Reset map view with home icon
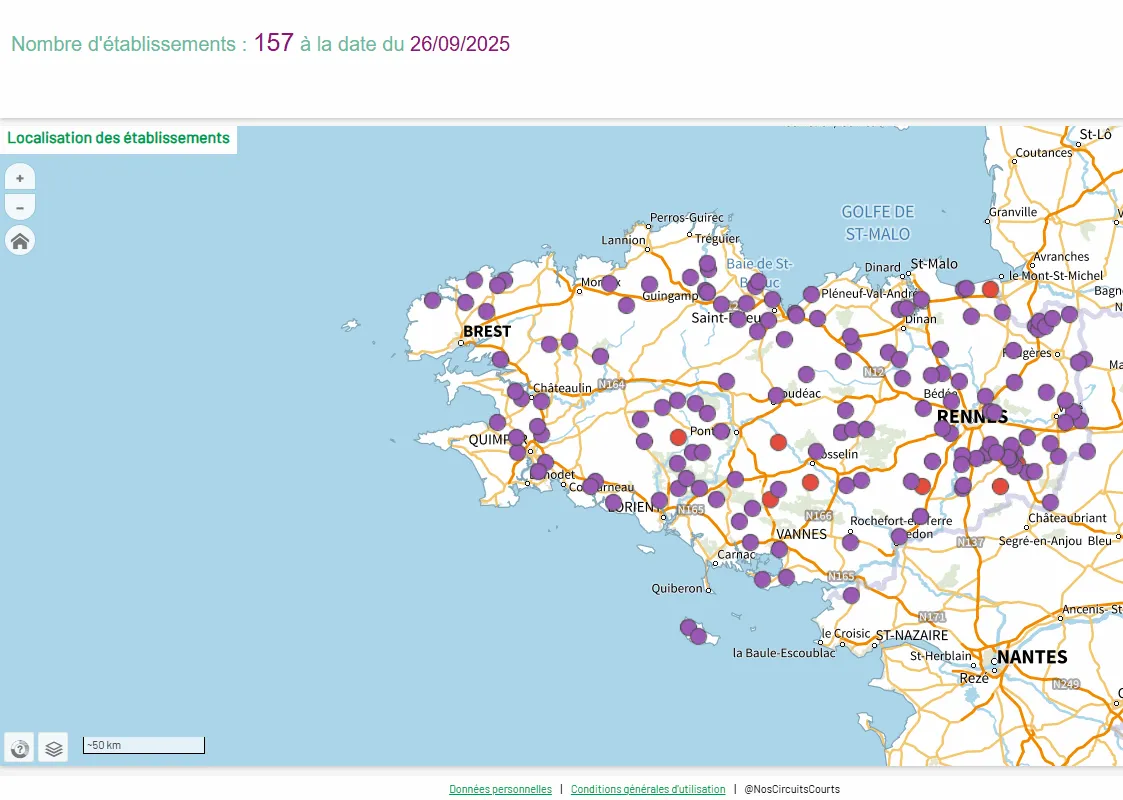Viewport: 1123px width, 800px height. 20,241
